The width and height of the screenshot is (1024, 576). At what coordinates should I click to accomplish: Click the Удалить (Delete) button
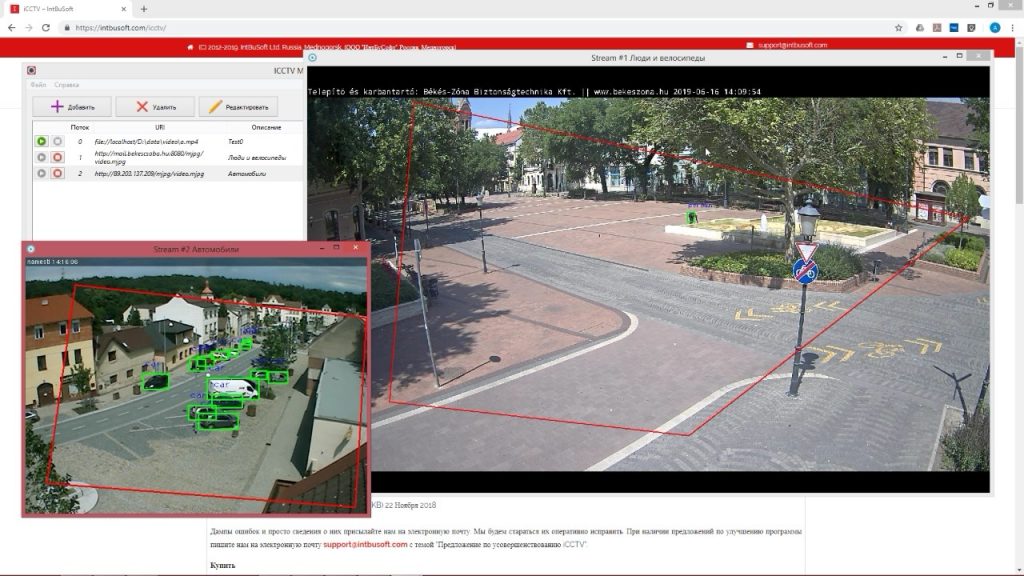155,107
